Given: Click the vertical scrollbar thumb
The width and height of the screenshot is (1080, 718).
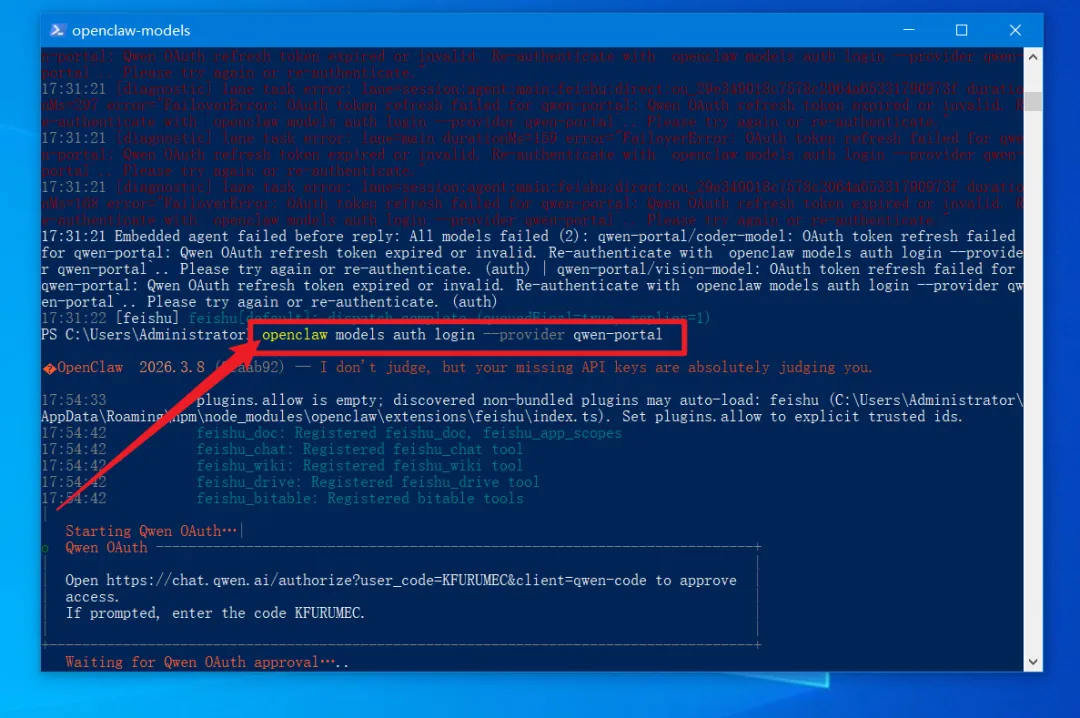Looking at the screenshot, I should [1032, 101].
